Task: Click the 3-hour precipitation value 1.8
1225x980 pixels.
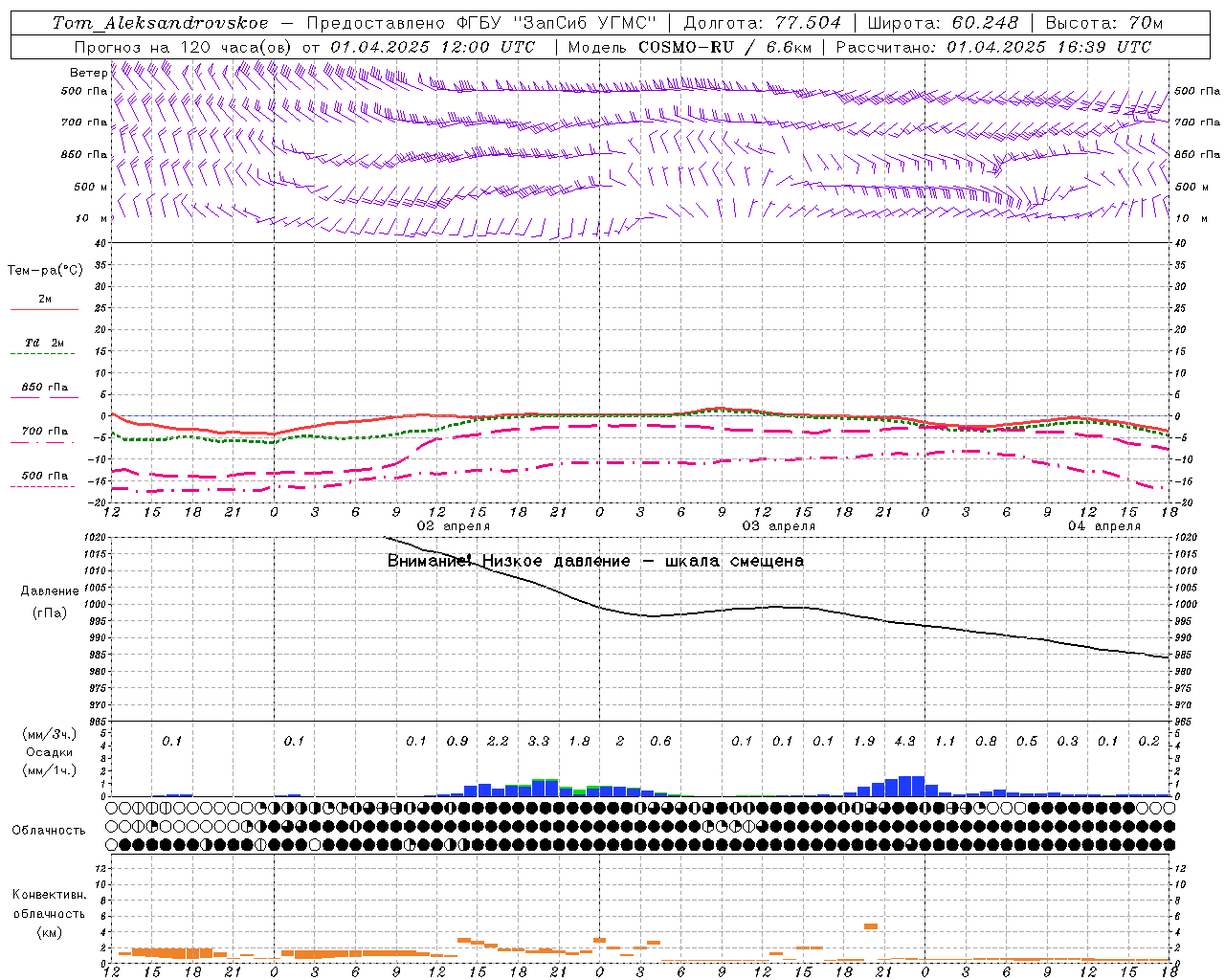Action: [579, 741]
